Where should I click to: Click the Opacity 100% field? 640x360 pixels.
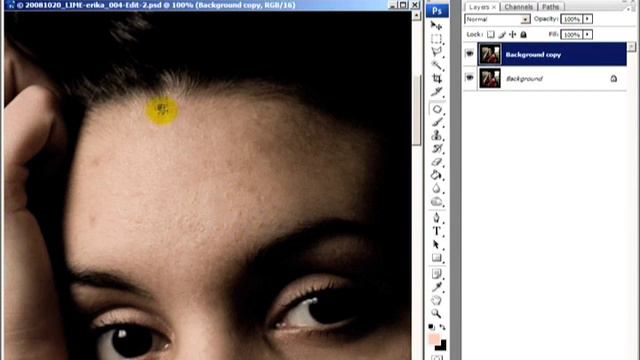572,19
